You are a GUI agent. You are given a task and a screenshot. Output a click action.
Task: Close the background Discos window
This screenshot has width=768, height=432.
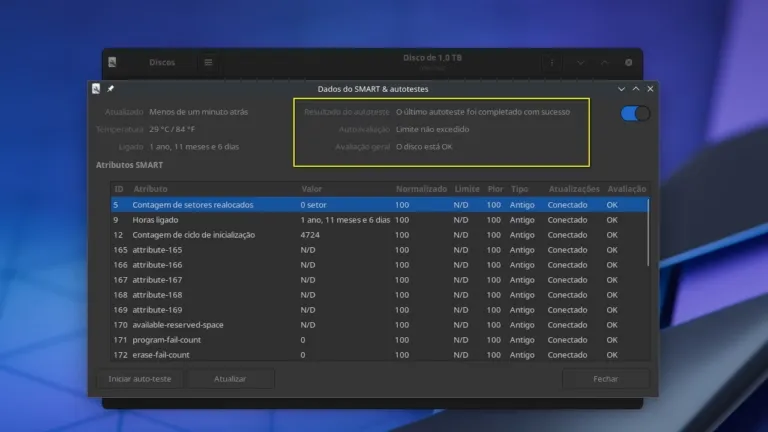coord(629,62)
